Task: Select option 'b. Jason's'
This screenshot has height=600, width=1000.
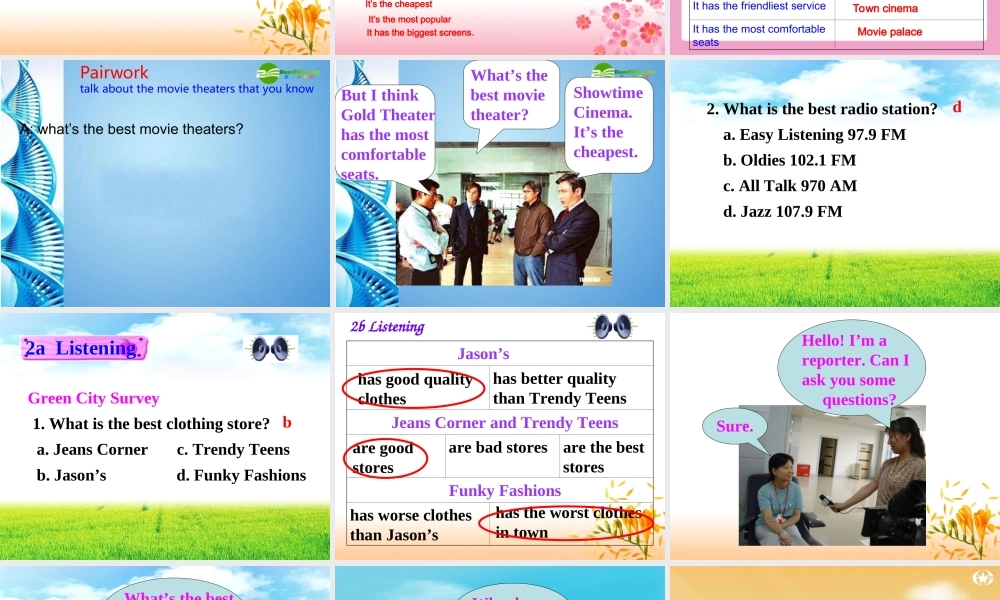Action: click(x=71, y=475)
